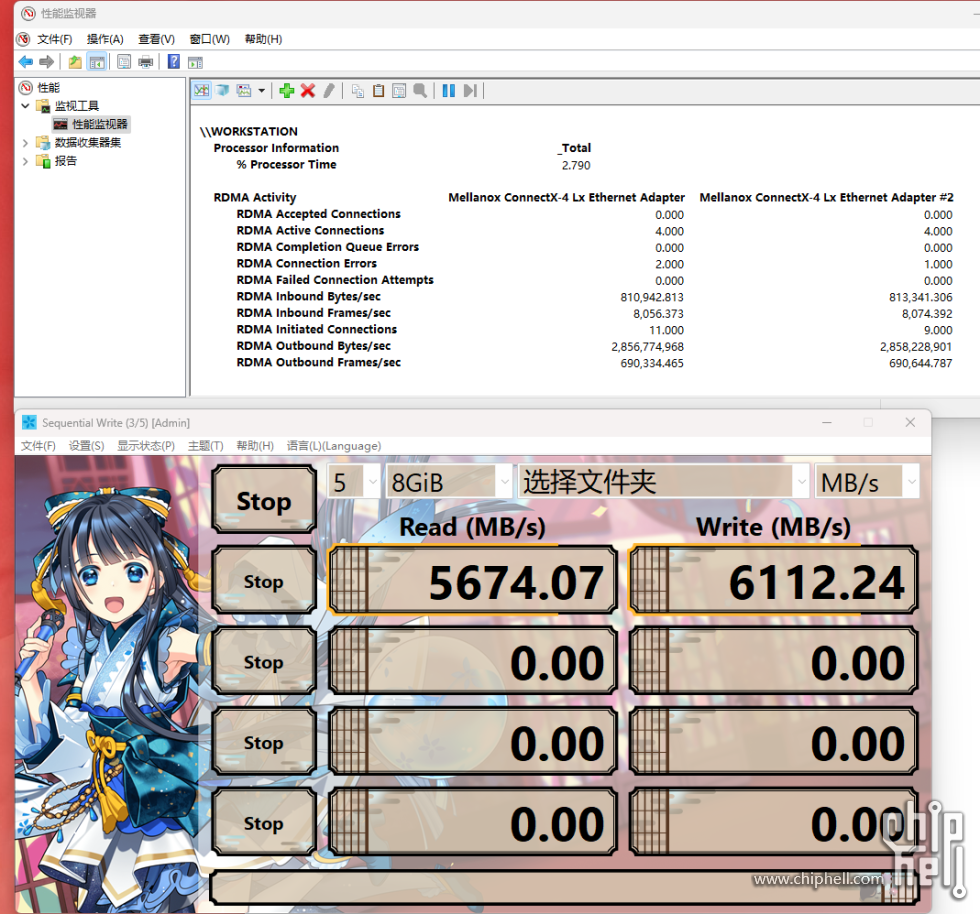Viewport: 980px width, 914px height.
Task: Click Stop button beside the 5674.07 result
Action: coord(264,581)
